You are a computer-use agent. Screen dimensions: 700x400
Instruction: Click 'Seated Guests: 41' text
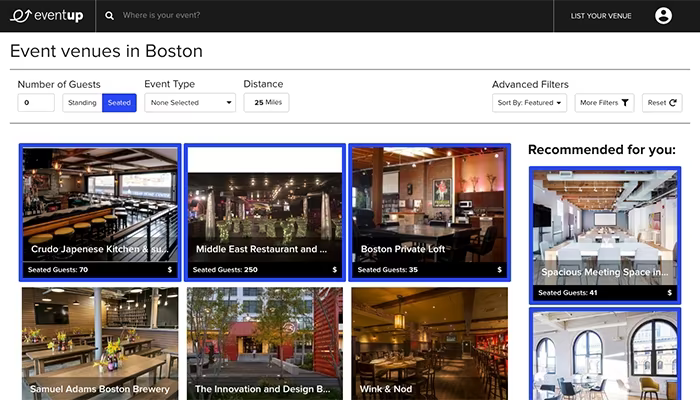(567, 293)
